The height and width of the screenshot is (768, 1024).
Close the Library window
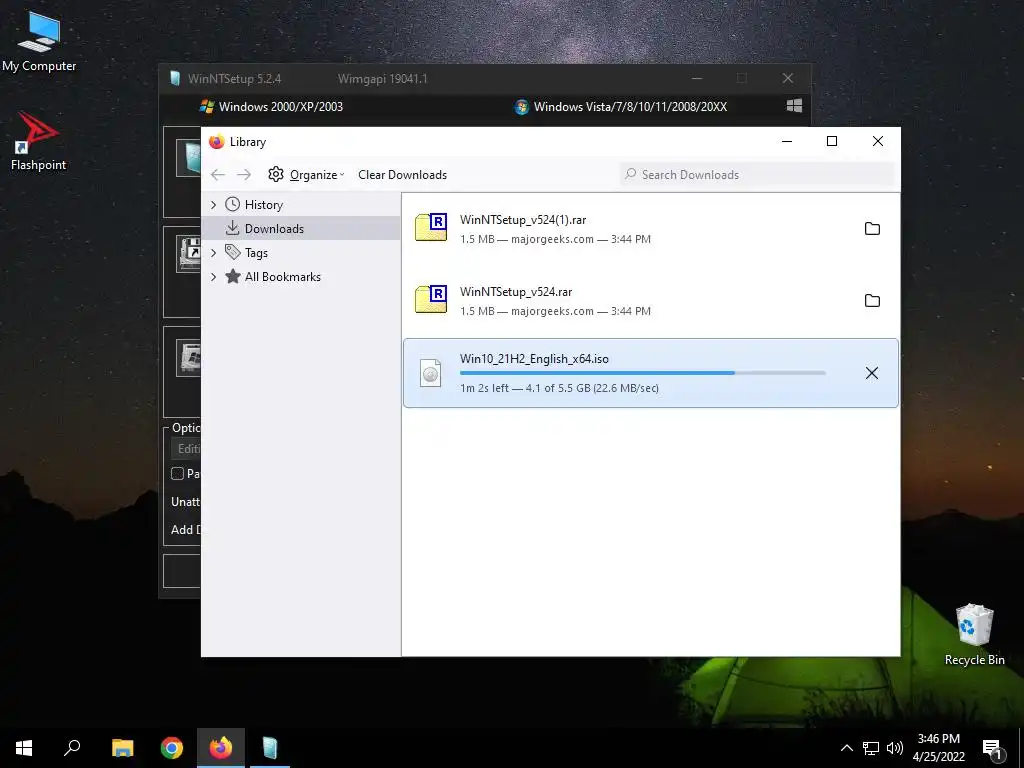coord(878,141)
